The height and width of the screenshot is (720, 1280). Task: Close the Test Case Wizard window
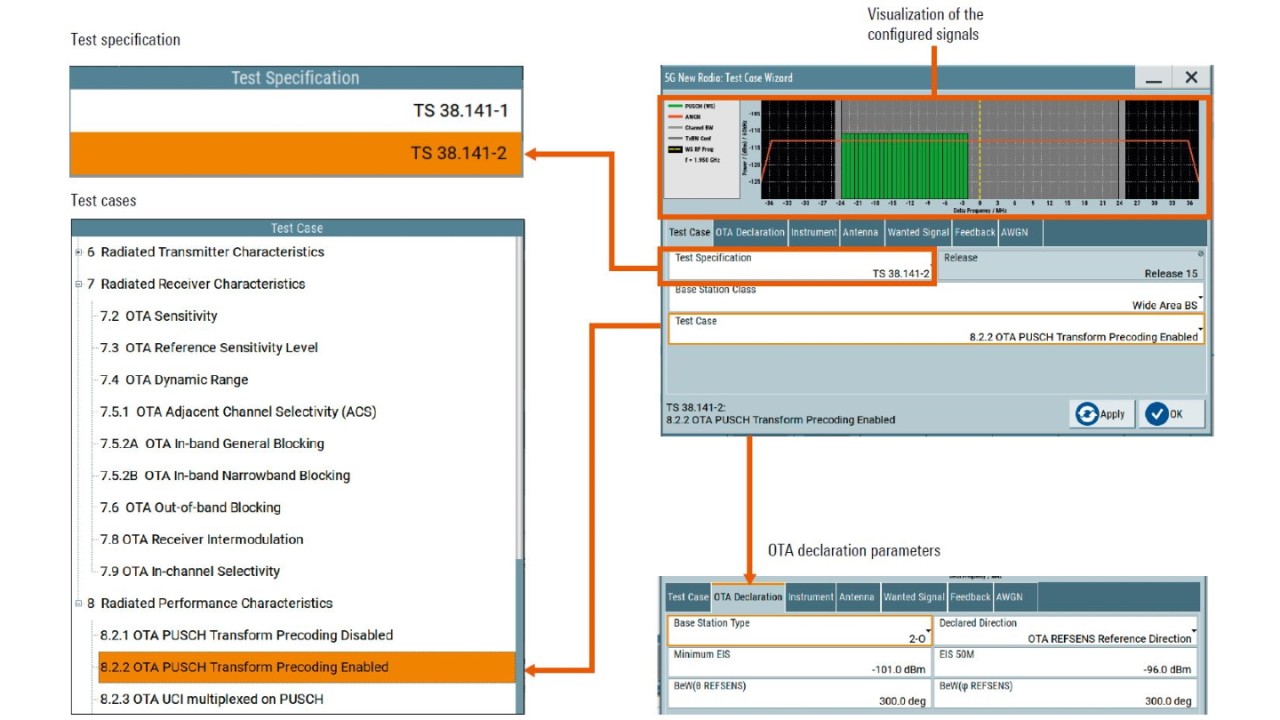click(1191, 78)
